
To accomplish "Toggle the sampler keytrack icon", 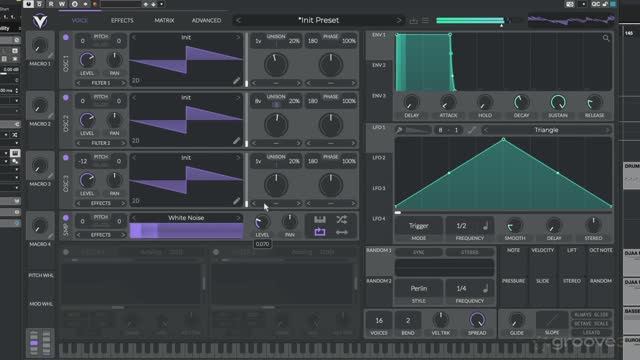I will [320, 220].
